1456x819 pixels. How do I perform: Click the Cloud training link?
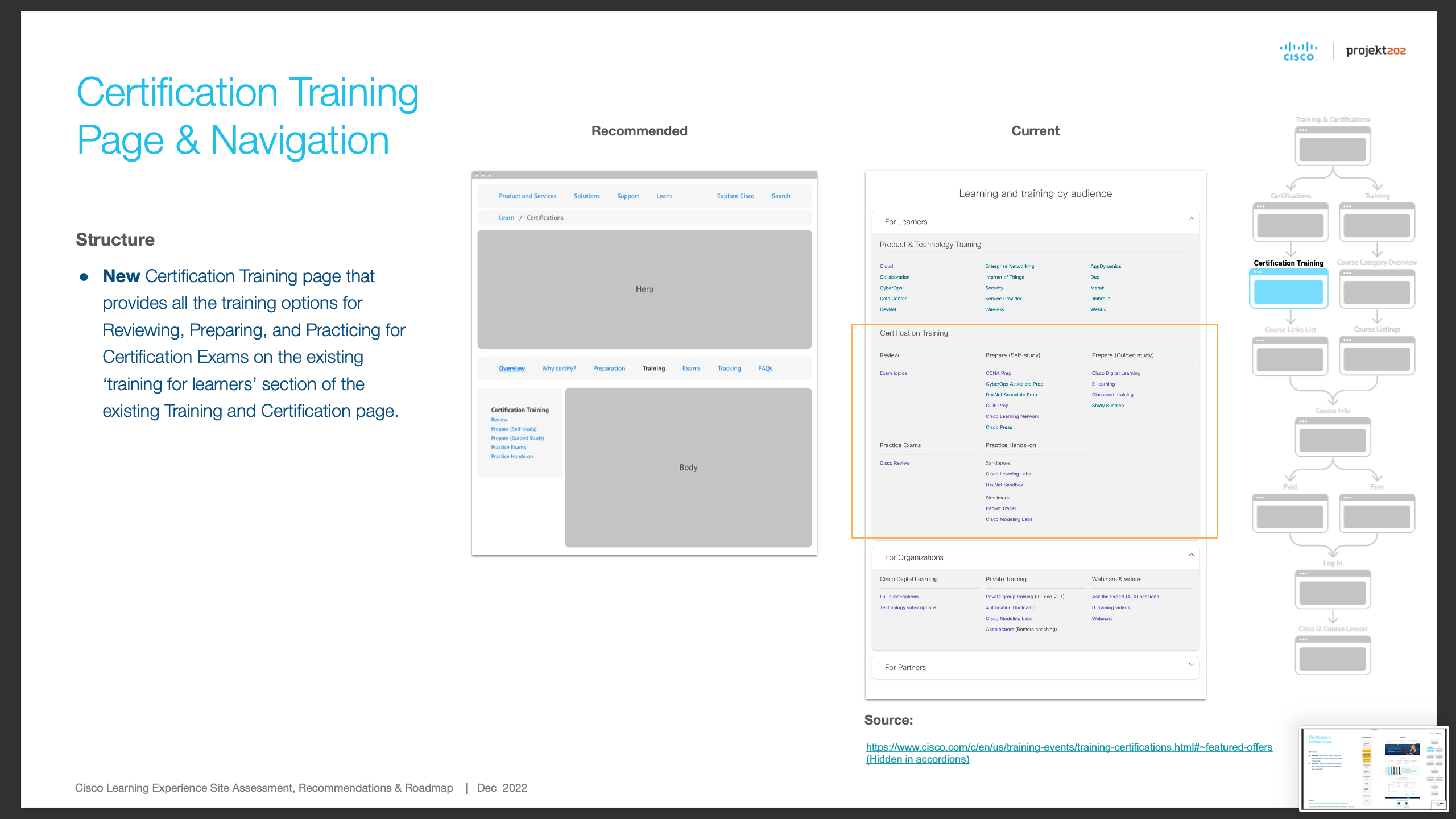click(886, 266)
